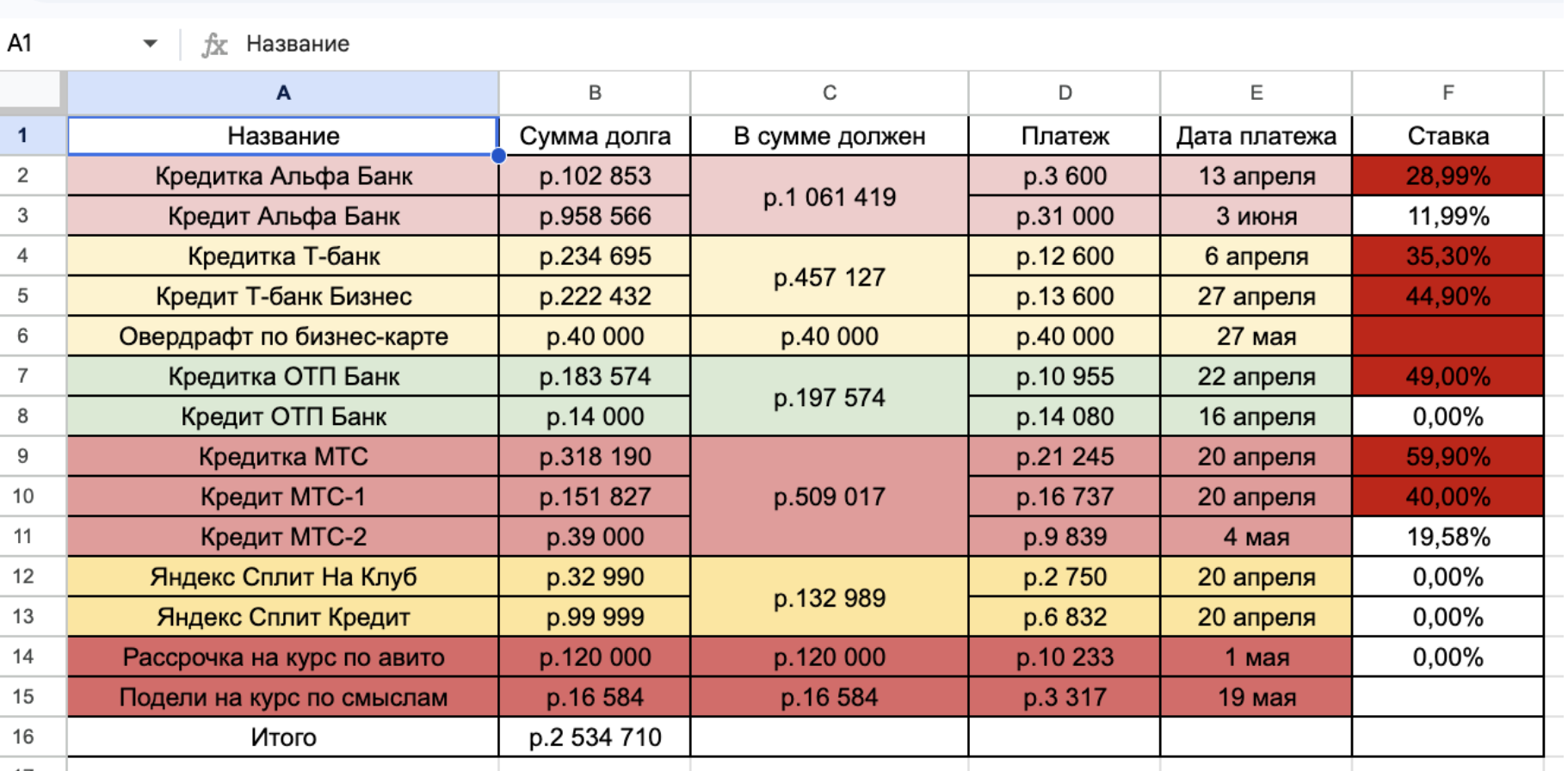The height and width of the screenshot is (771, 1568).
Task: Select the total р.2 534 710 cell
Action: point(595,737)
